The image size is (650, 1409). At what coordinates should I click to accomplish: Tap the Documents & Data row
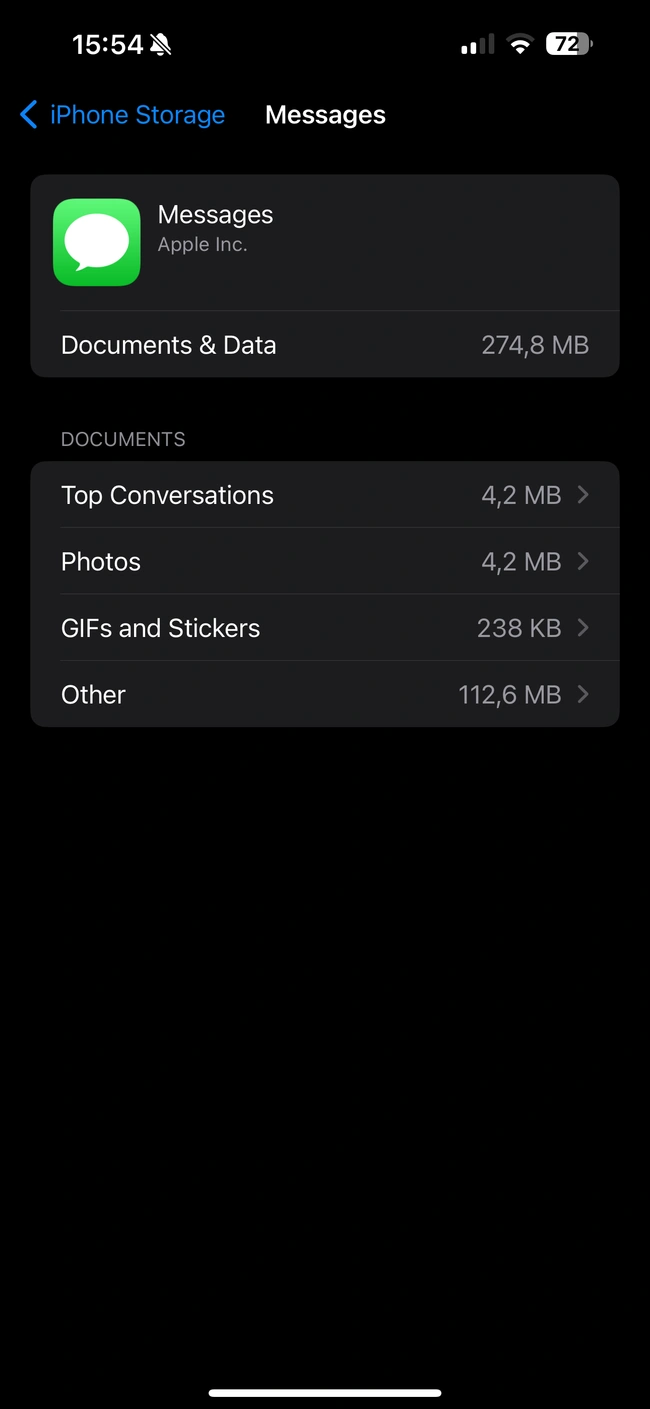tap(325, 344)
